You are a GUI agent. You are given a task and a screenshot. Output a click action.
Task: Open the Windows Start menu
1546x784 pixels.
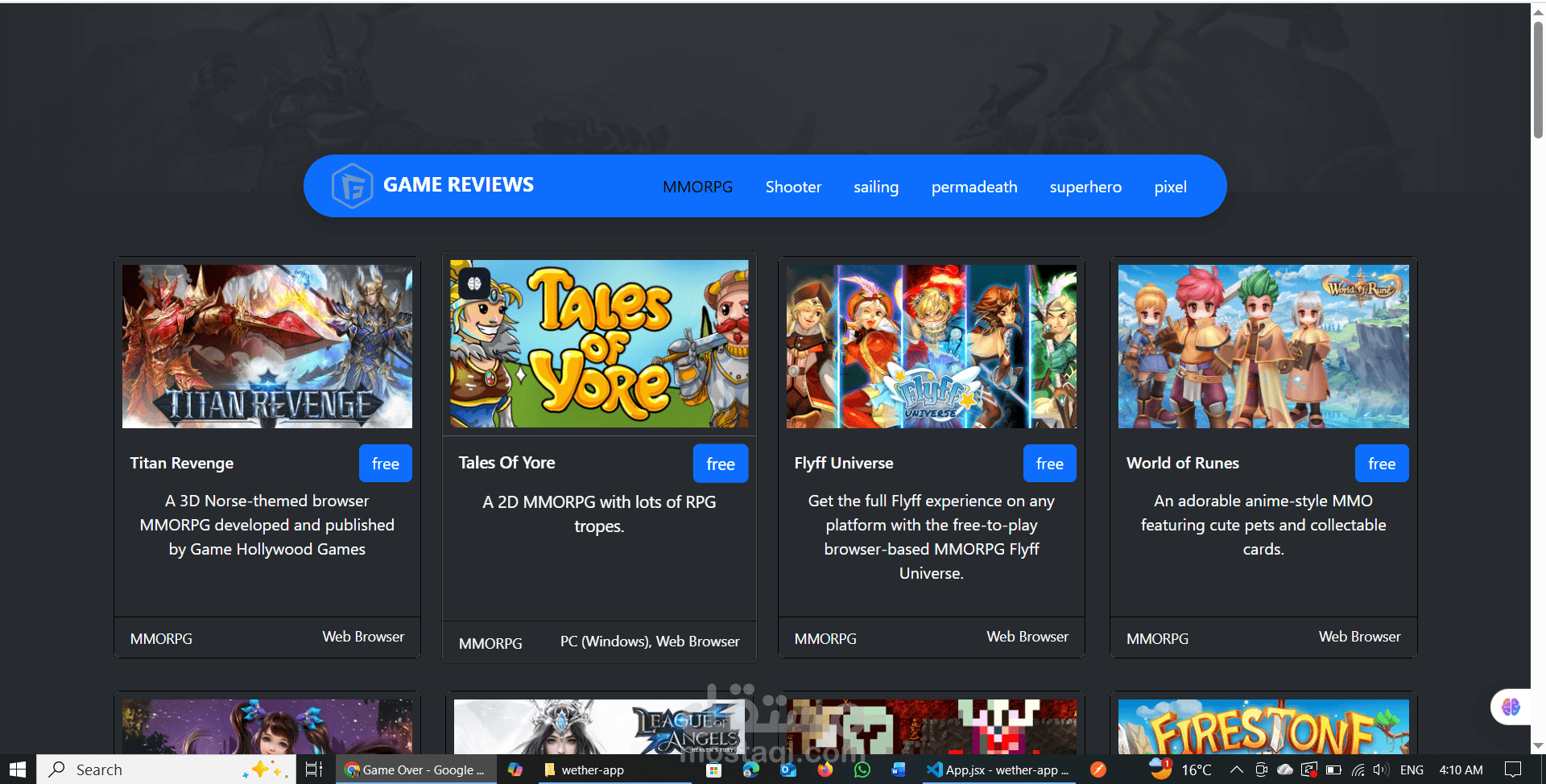click(18, 770)
